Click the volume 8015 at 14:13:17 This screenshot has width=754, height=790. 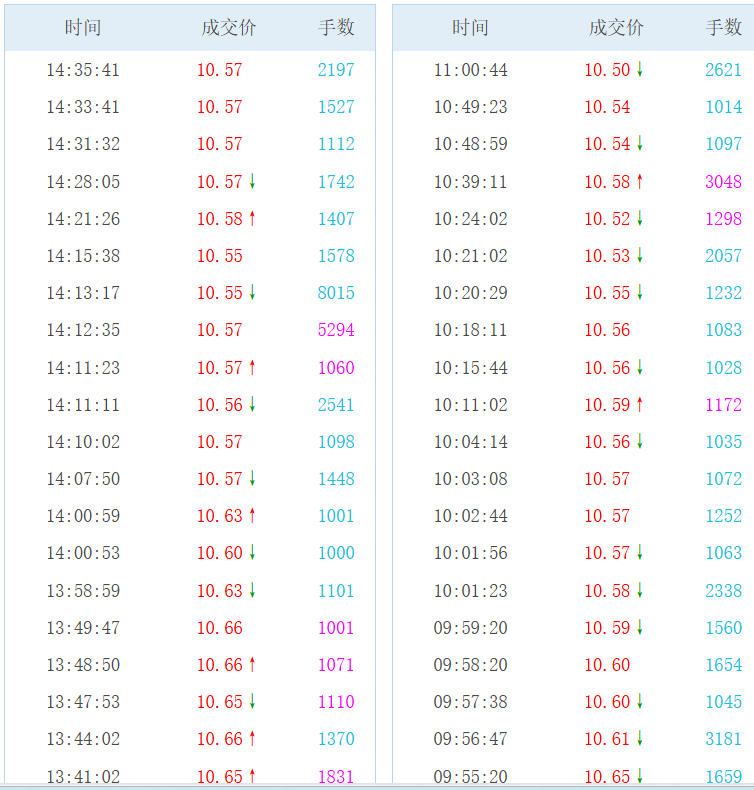[x=336, y=293]
